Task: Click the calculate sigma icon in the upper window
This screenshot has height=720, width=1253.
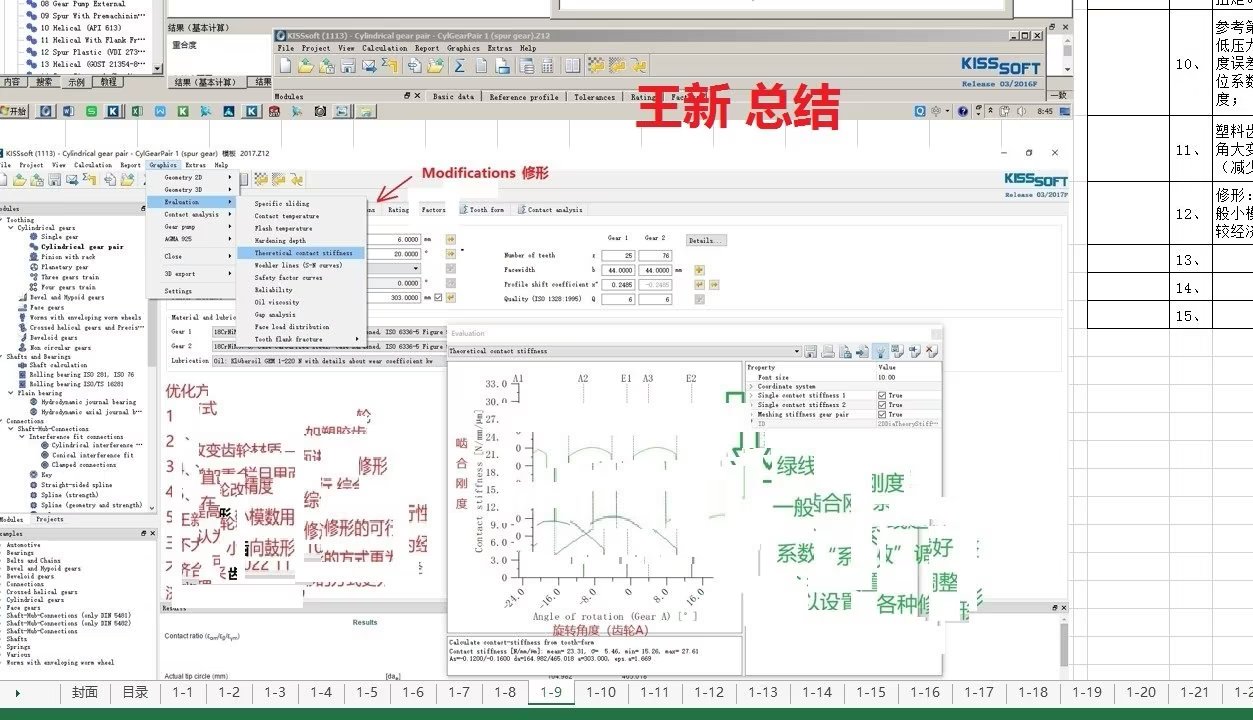Action: (459, 66)
